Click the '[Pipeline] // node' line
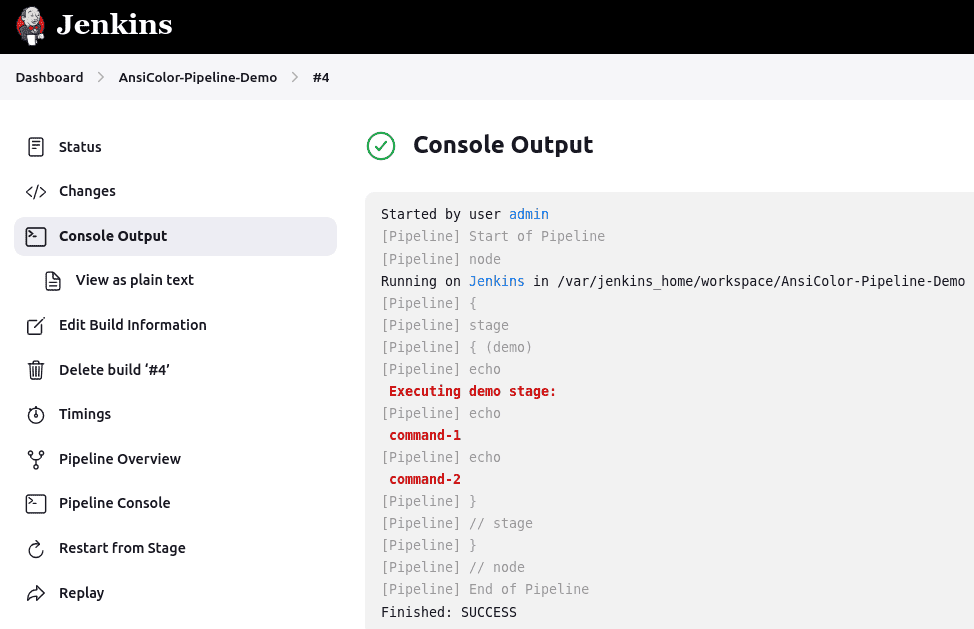974x629 pixels. coord(453,568)
